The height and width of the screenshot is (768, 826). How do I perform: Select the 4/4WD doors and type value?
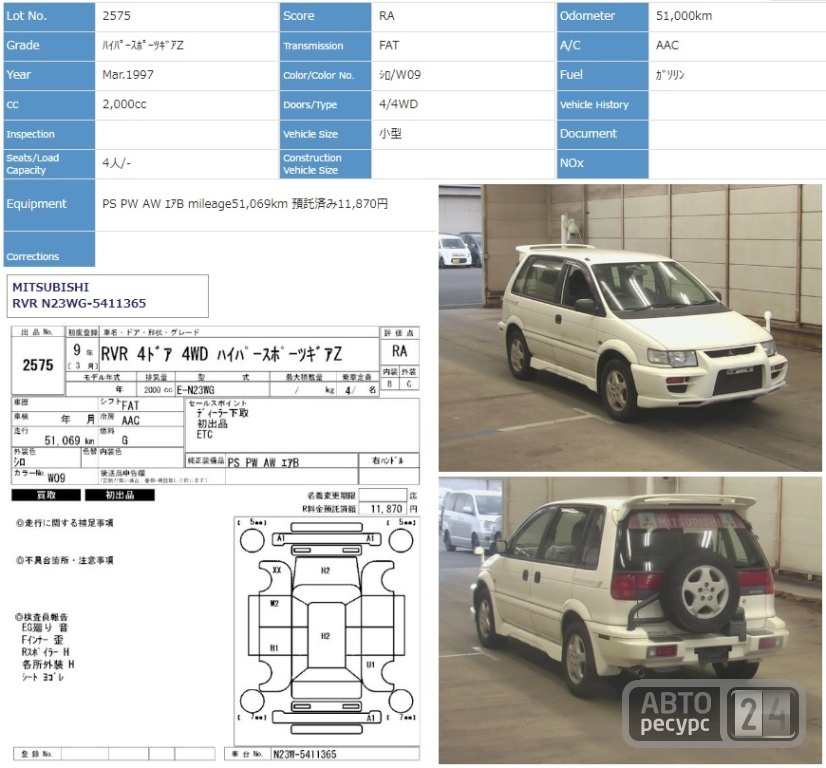(x=398, y=104)
